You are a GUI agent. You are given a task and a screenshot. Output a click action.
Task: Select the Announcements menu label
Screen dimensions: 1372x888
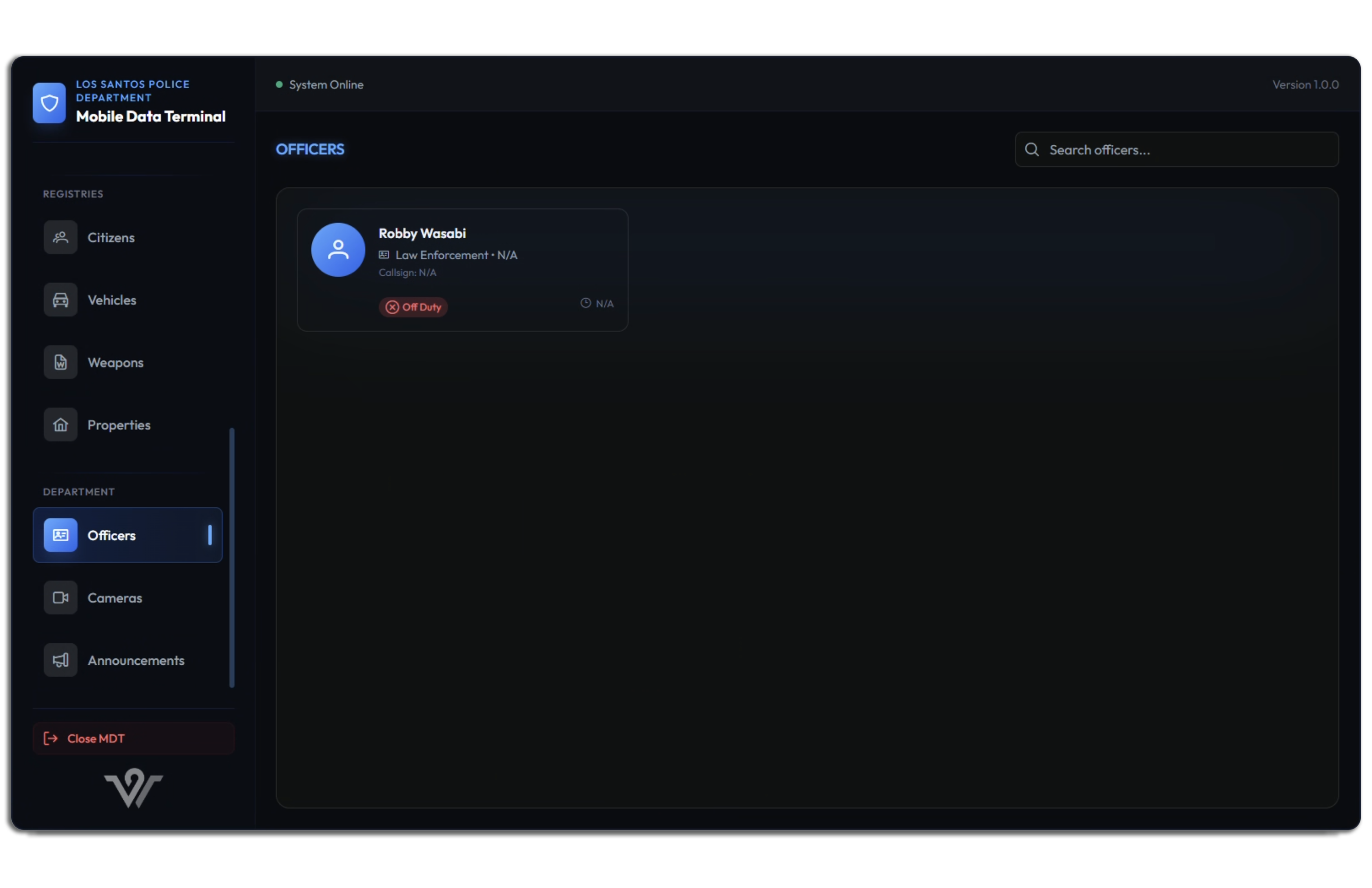coord(136,660)
